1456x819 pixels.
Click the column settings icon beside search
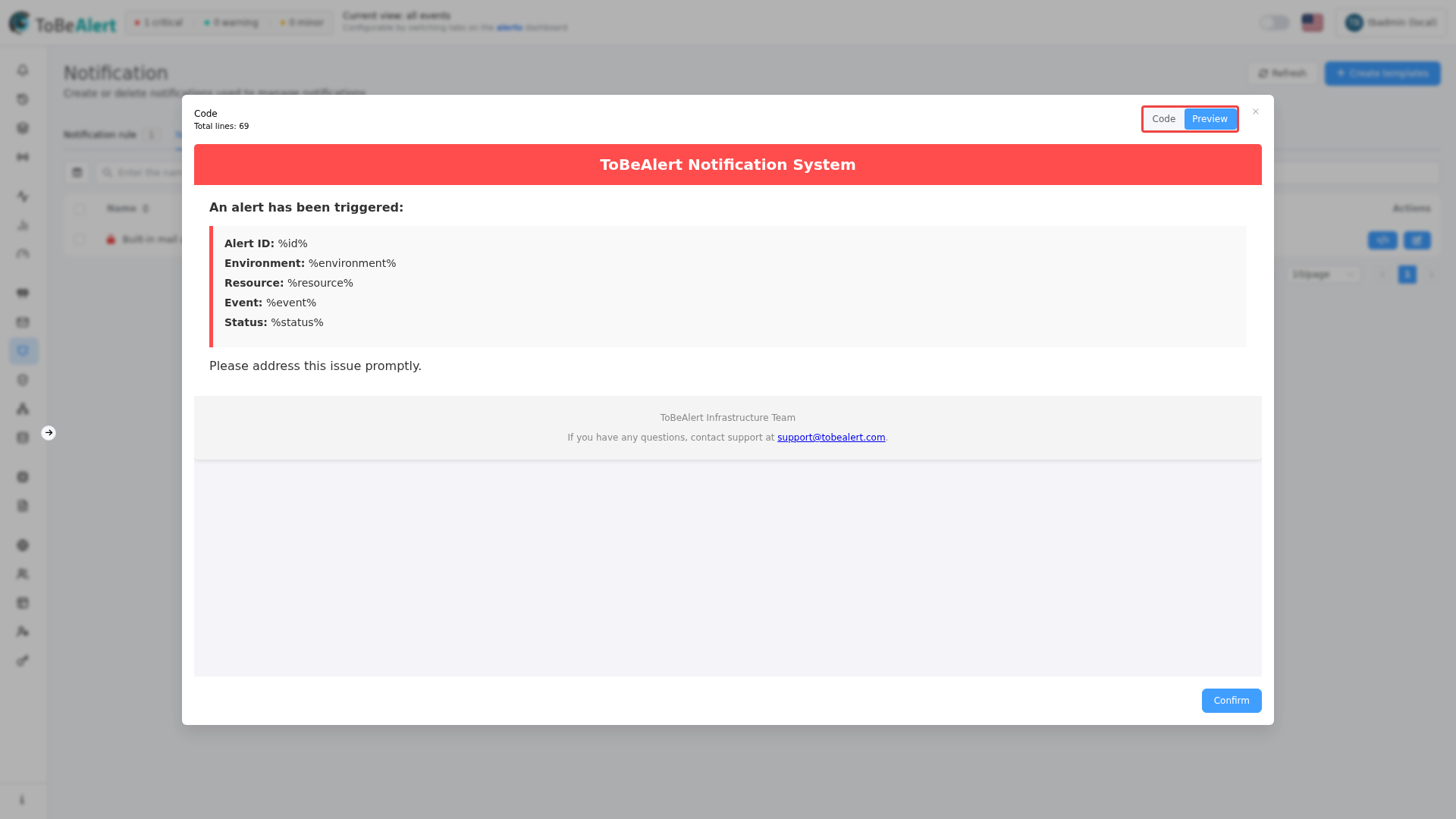coord(77,173)
